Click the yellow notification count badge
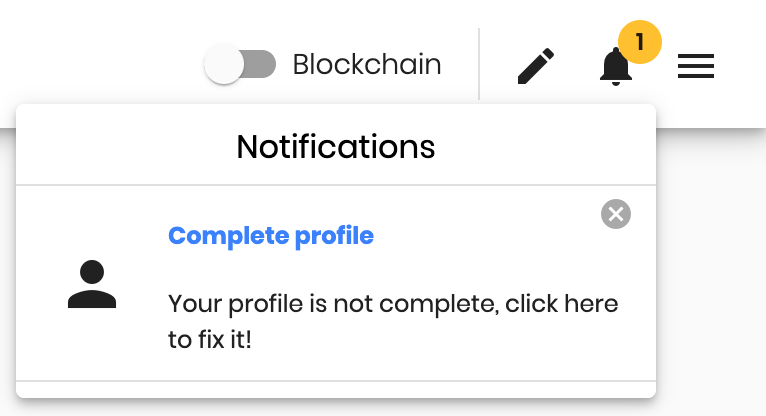 [639, 42]
